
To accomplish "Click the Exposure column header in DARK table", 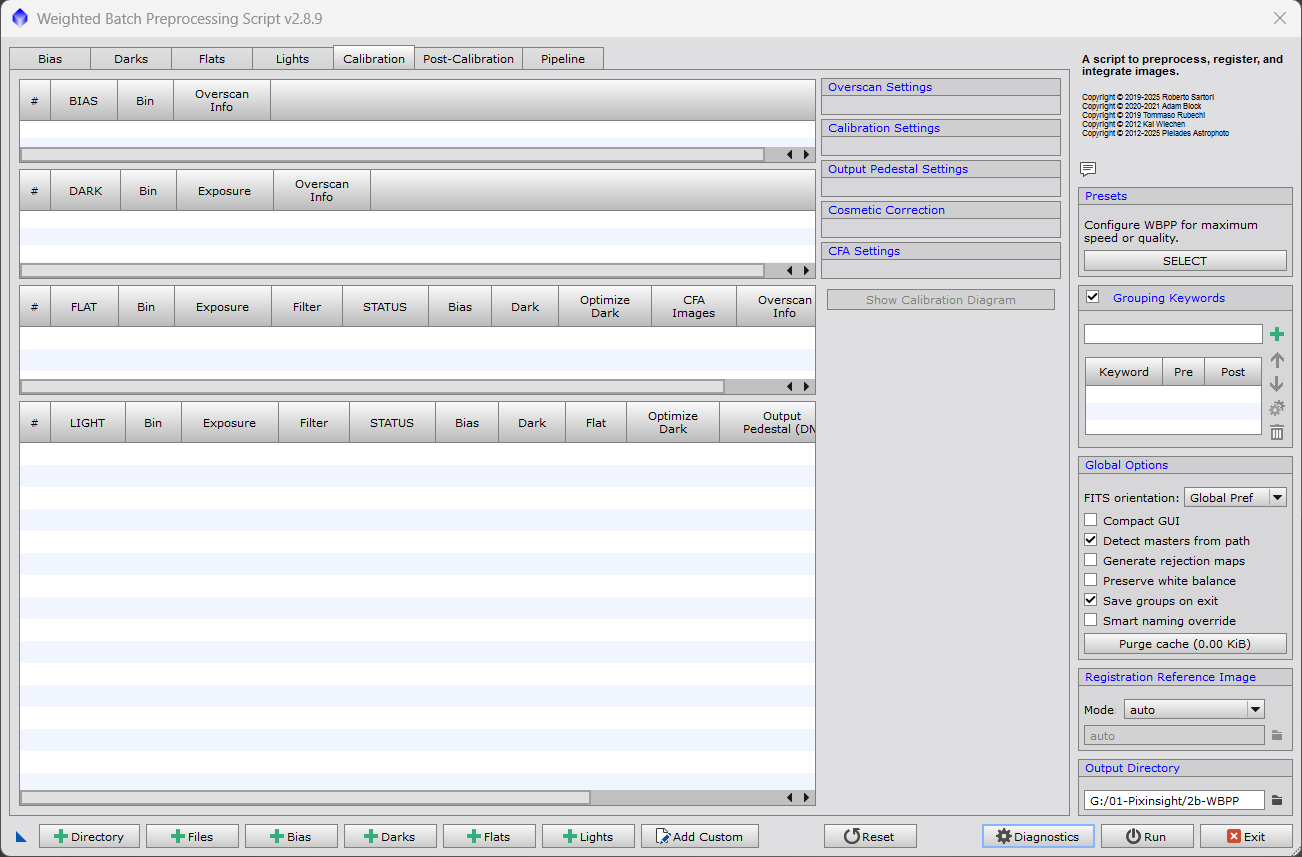I will 225,191.
